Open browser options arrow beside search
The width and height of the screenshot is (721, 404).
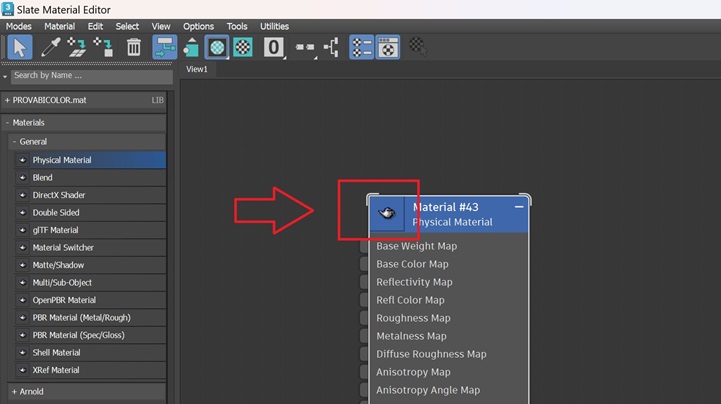tap(5, 76)
